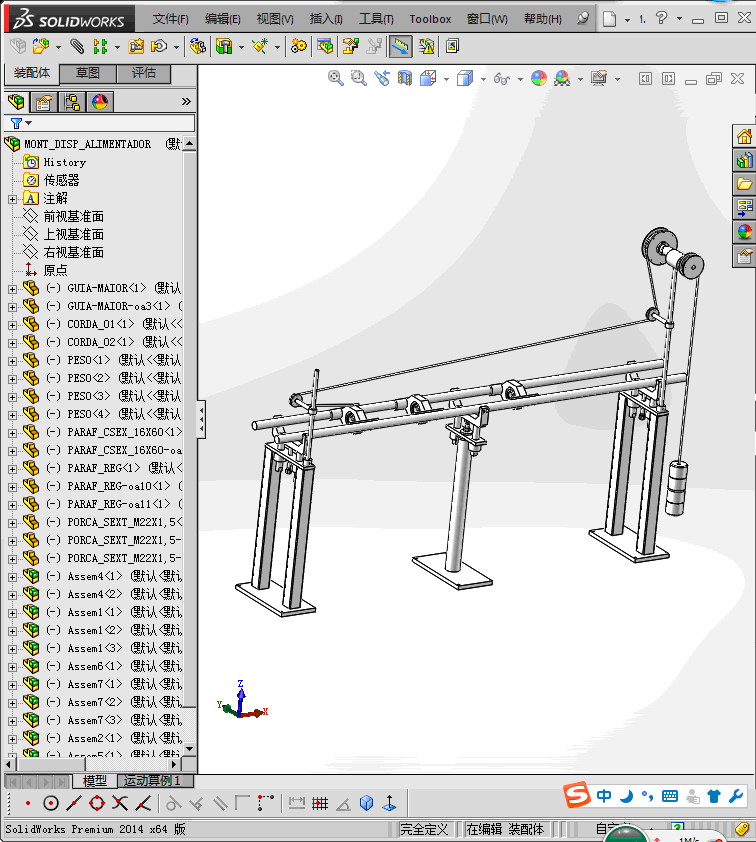Open the Toolbox menu
The width and height of the screenshot is (756, 842).
pos(430,19)
